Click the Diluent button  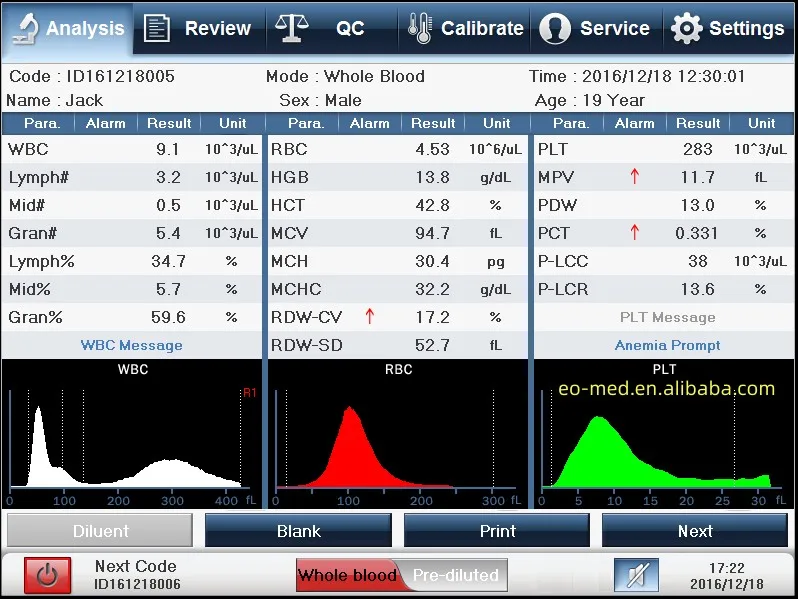[100, 530]
